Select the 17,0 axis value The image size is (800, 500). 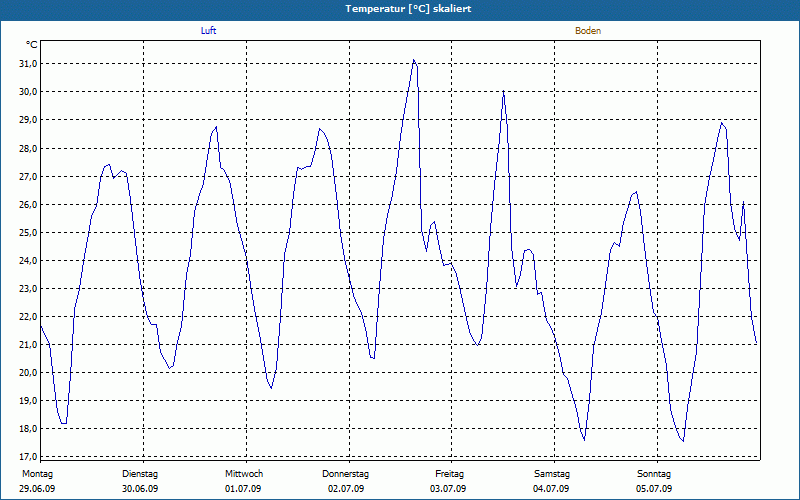coord(28,457)
